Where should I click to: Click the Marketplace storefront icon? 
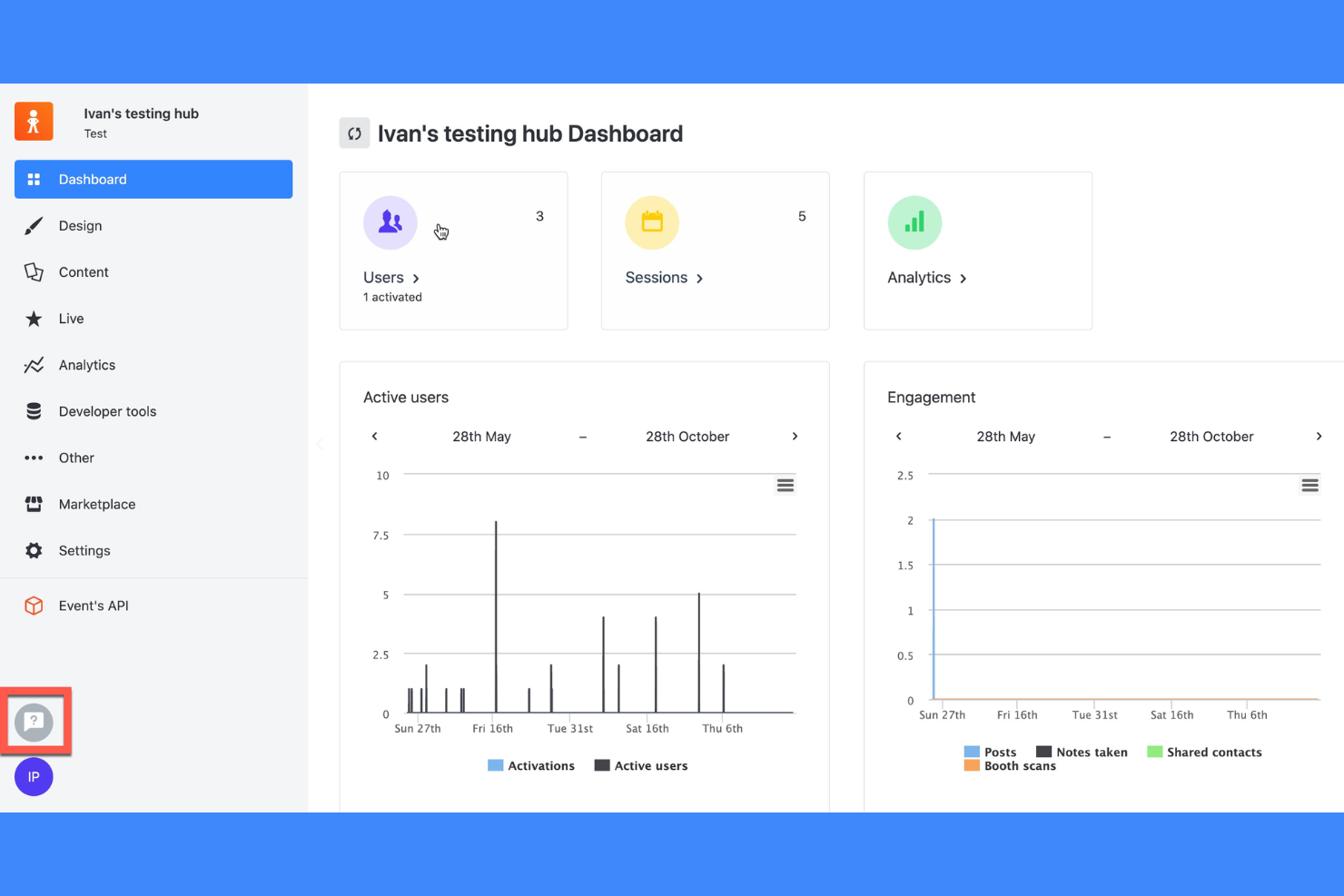pyautogui.click(x=34, y=504)
